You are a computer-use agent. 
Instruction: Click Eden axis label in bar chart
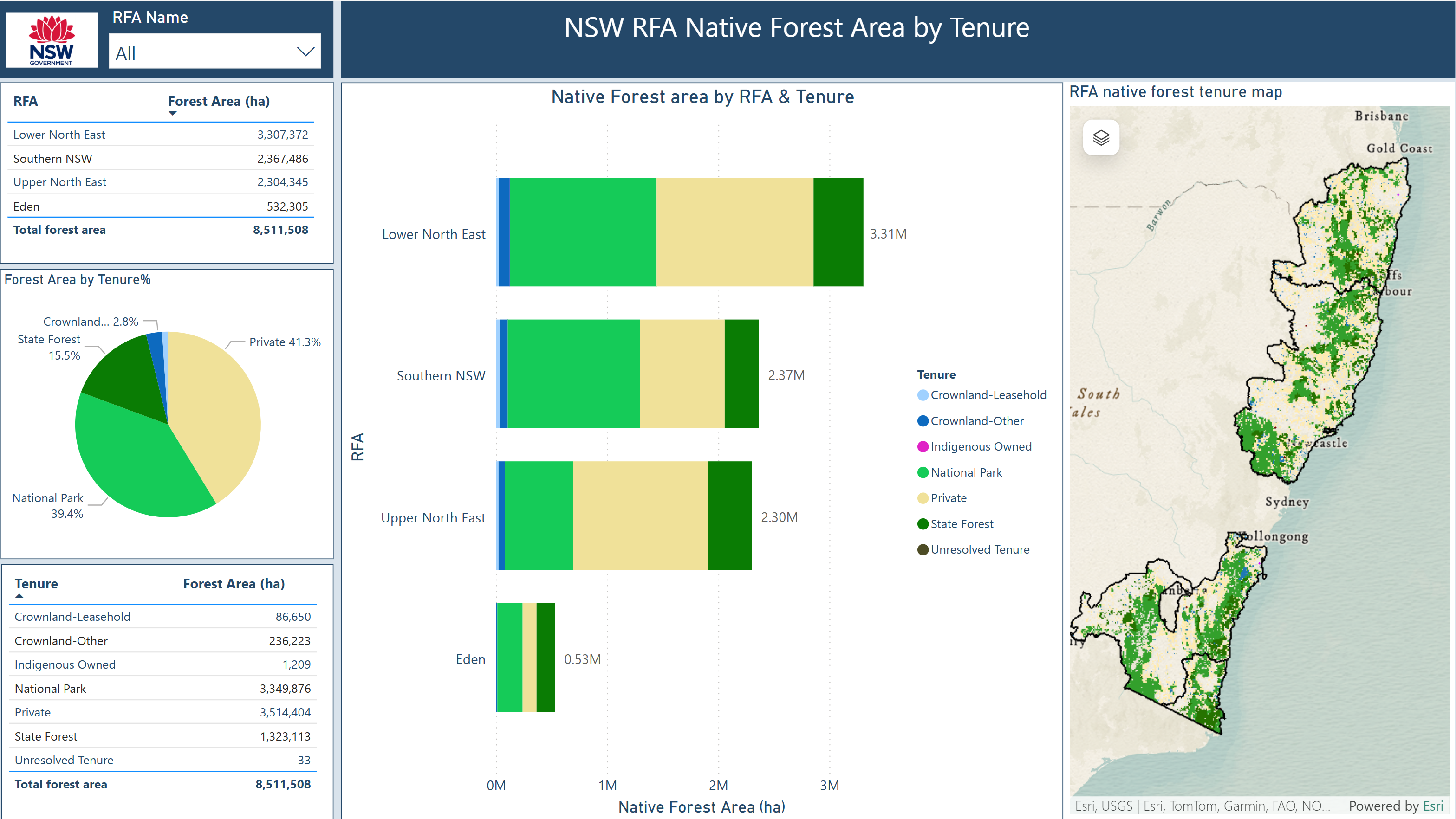[470, 659]
